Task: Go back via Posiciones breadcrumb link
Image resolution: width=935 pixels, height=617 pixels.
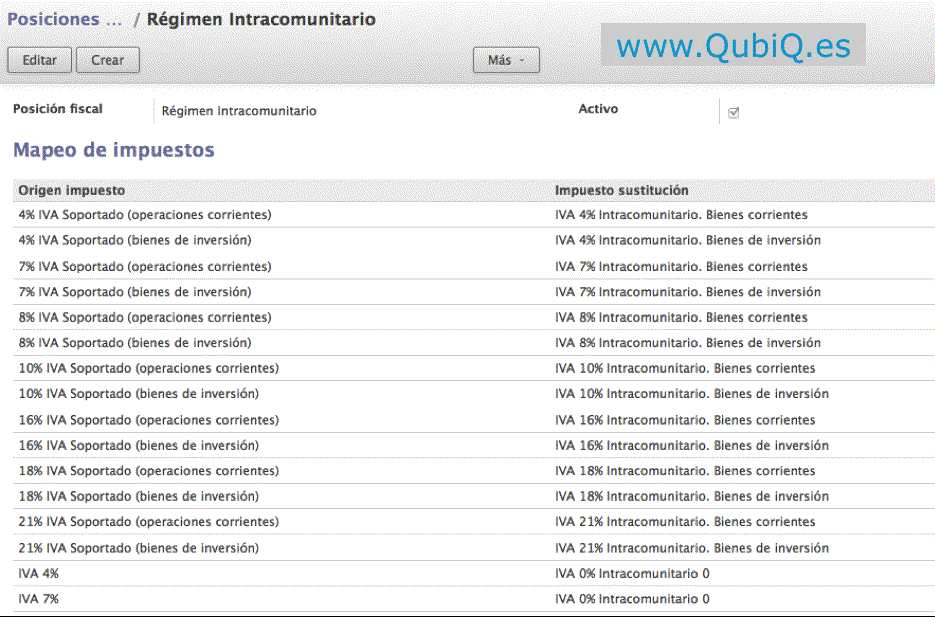Action: [x=65, y=19]
